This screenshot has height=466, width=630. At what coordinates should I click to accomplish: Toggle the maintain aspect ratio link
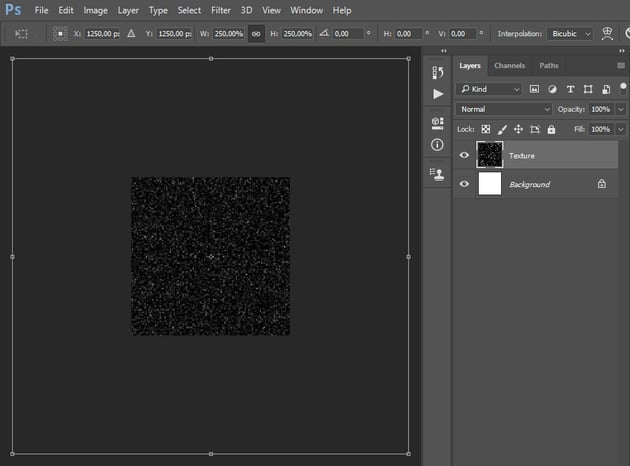(255, 33)
